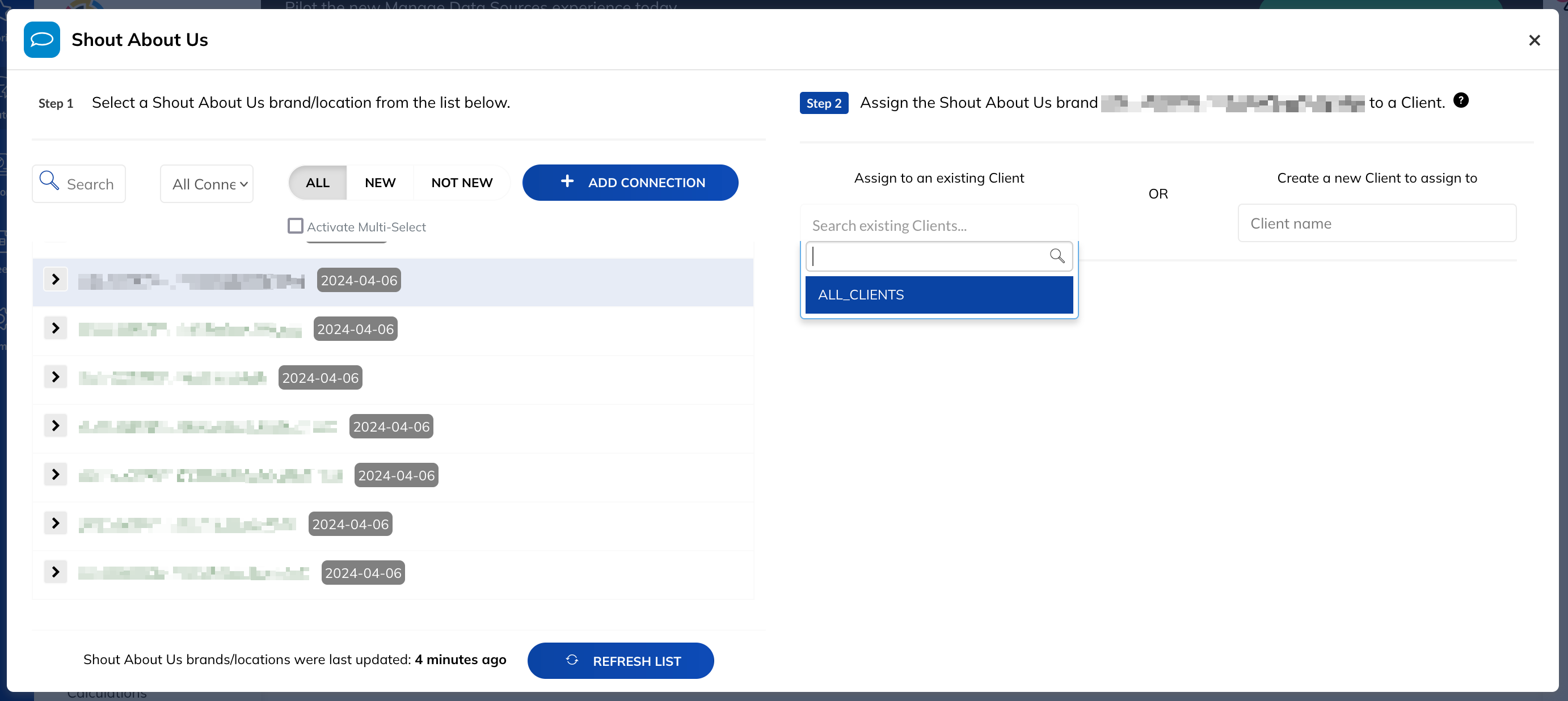The image size is (1568, 701).
Task: Open the Search existing Clients dropdown
Action: [x=939, y=225]
